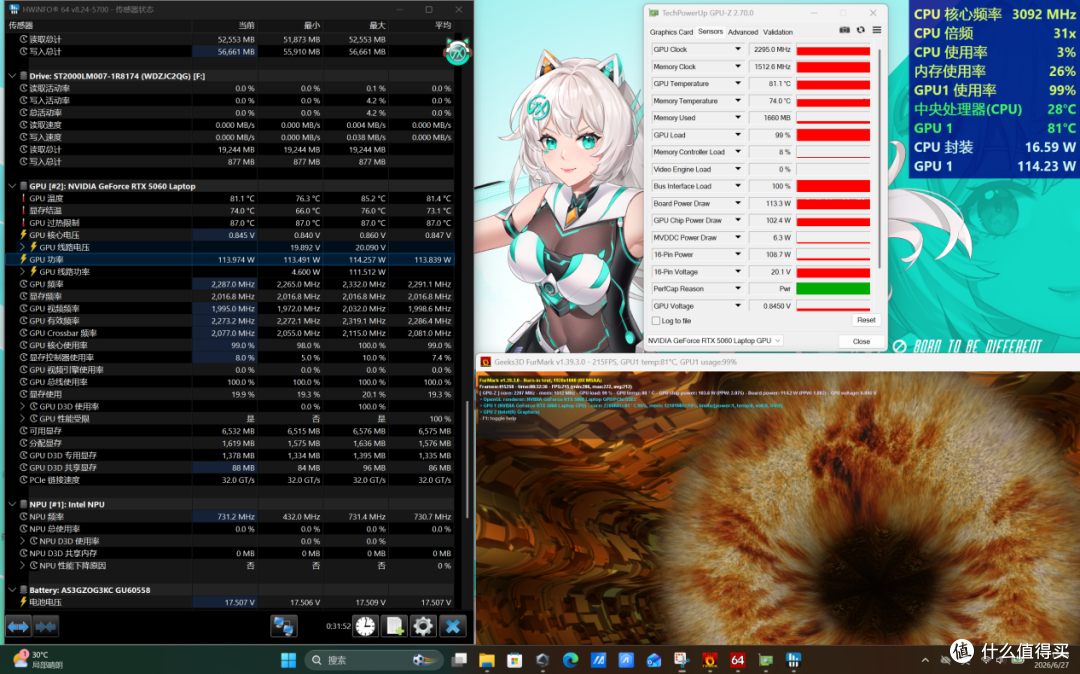The width and height of the screenshot is (1080, 674).
Task: Collapse GPU [#2] RTX 5060 Laptop group
Action: coord(12,186)
